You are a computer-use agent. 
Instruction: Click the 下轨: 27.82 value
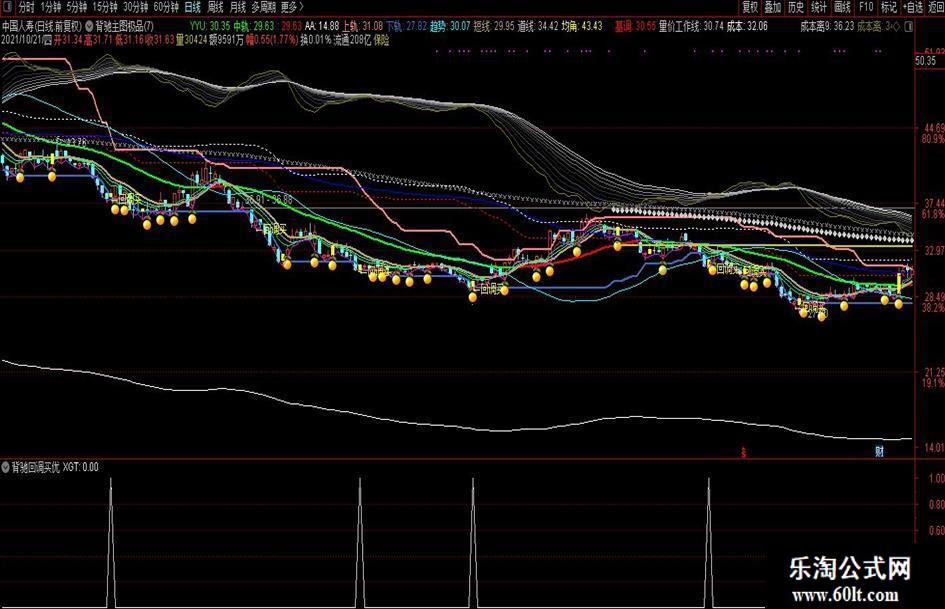click(406, 27)
